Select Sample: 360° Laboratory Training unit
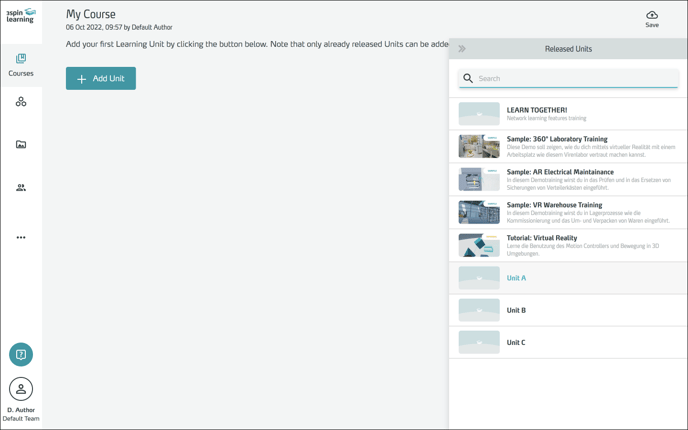This screenshot has width=688, height=430. click(x=567, y=146)
